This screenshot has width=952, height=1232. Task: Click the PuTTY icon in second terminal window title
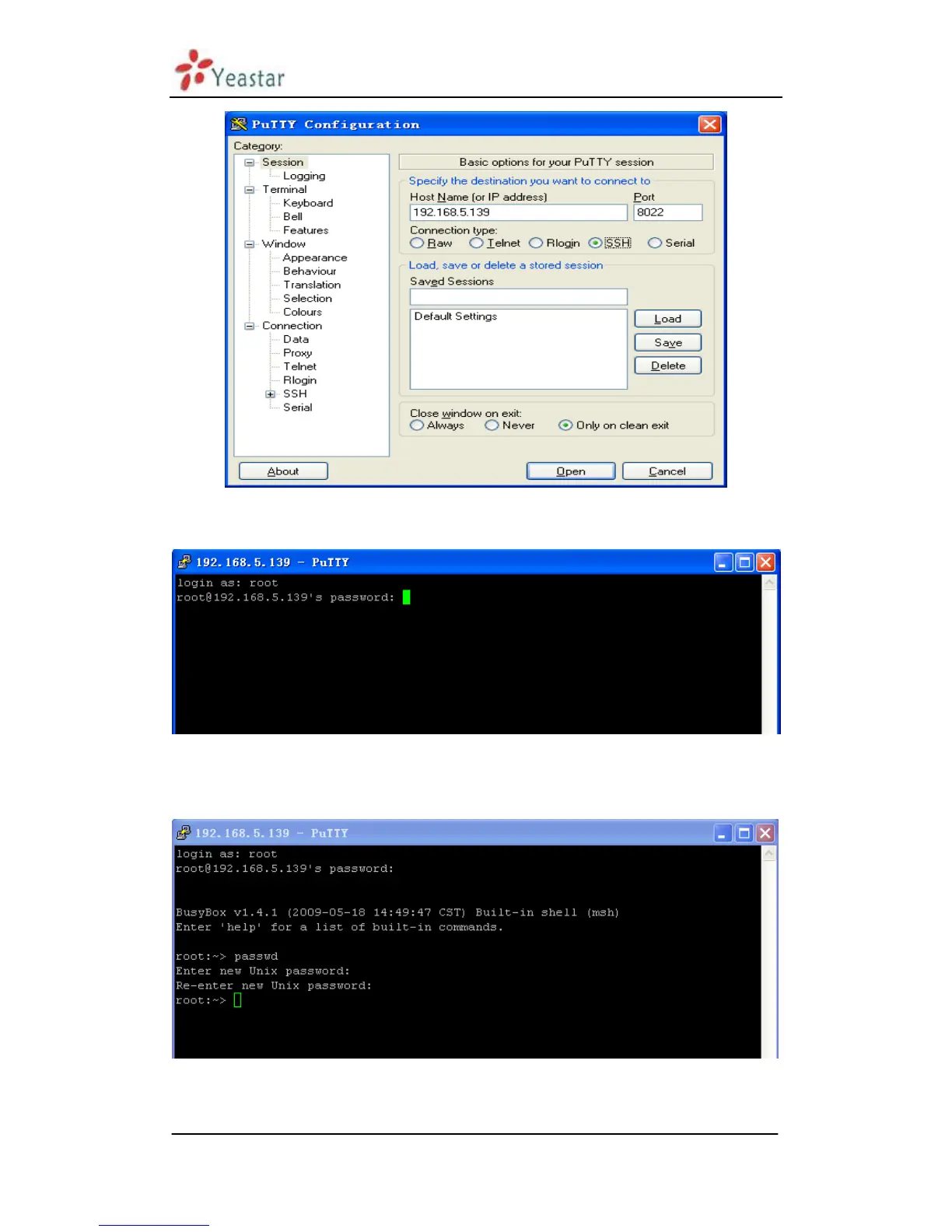coord(184,833)
